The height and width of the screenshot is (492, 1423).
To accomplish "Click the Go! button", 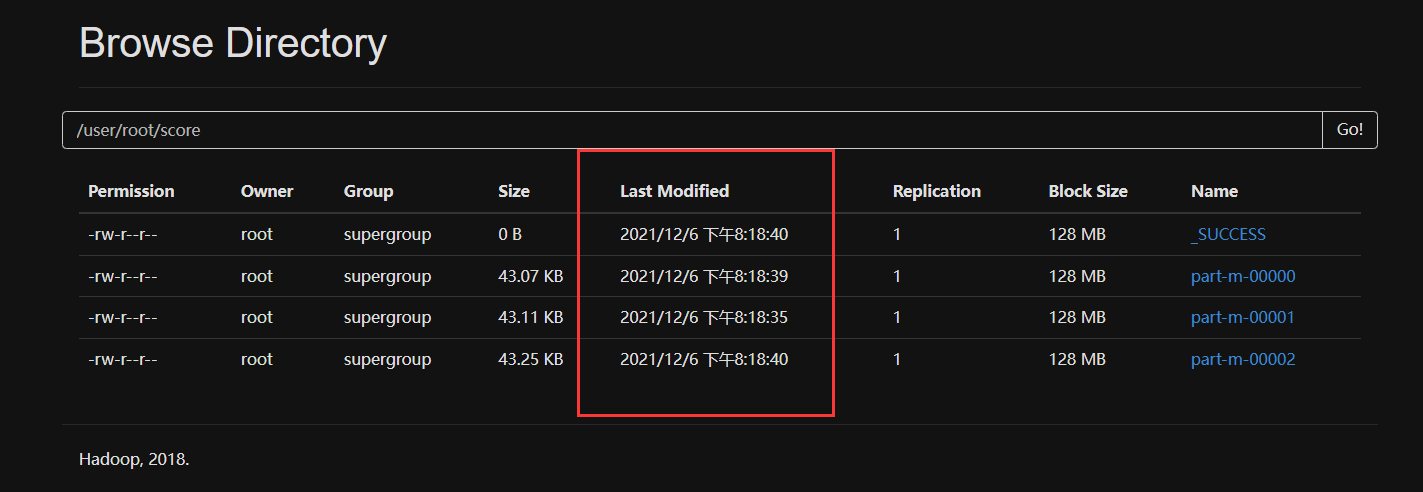I will 1350,130.
